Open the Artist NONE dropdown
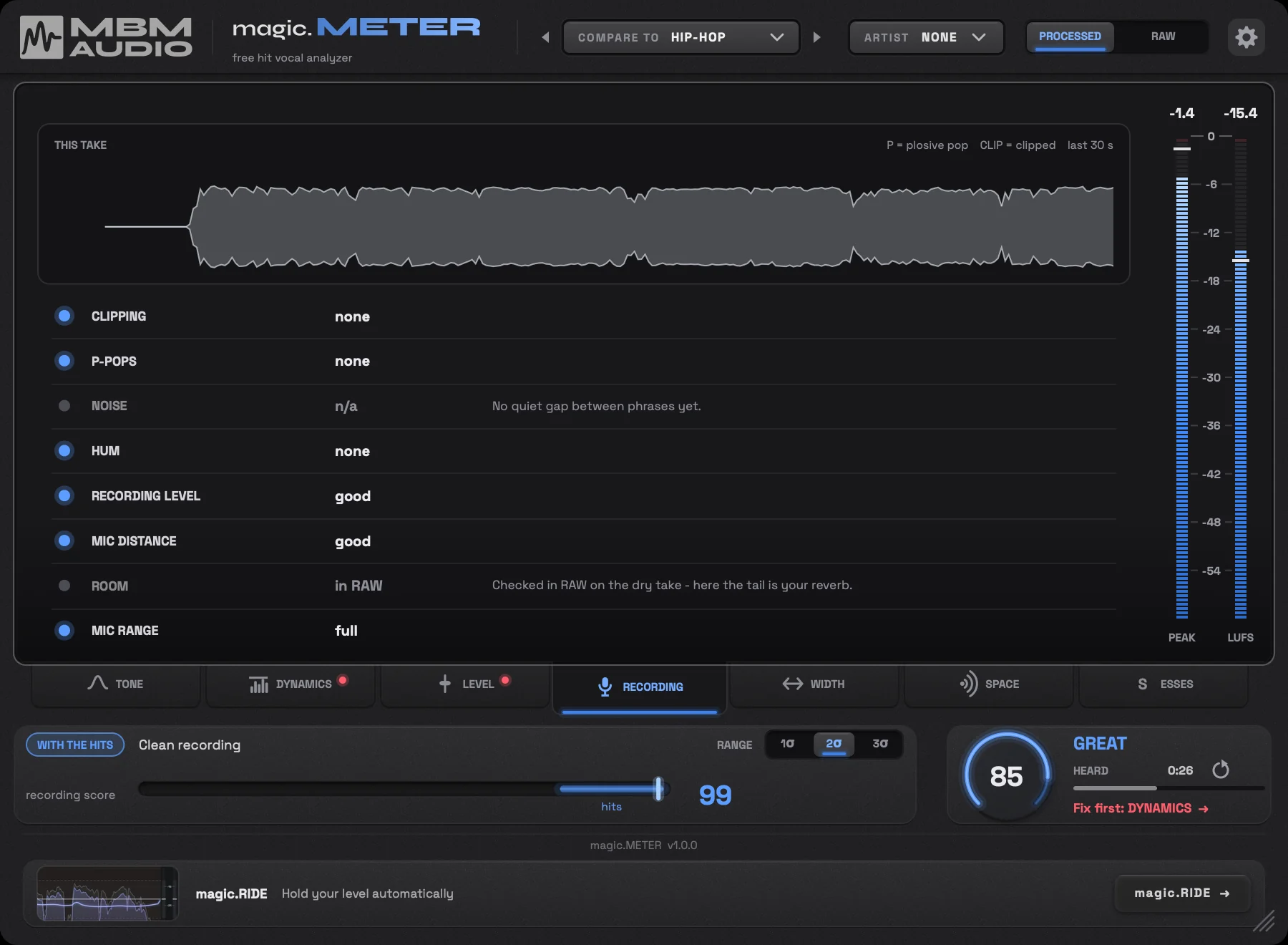 click(x=926, y=37)
